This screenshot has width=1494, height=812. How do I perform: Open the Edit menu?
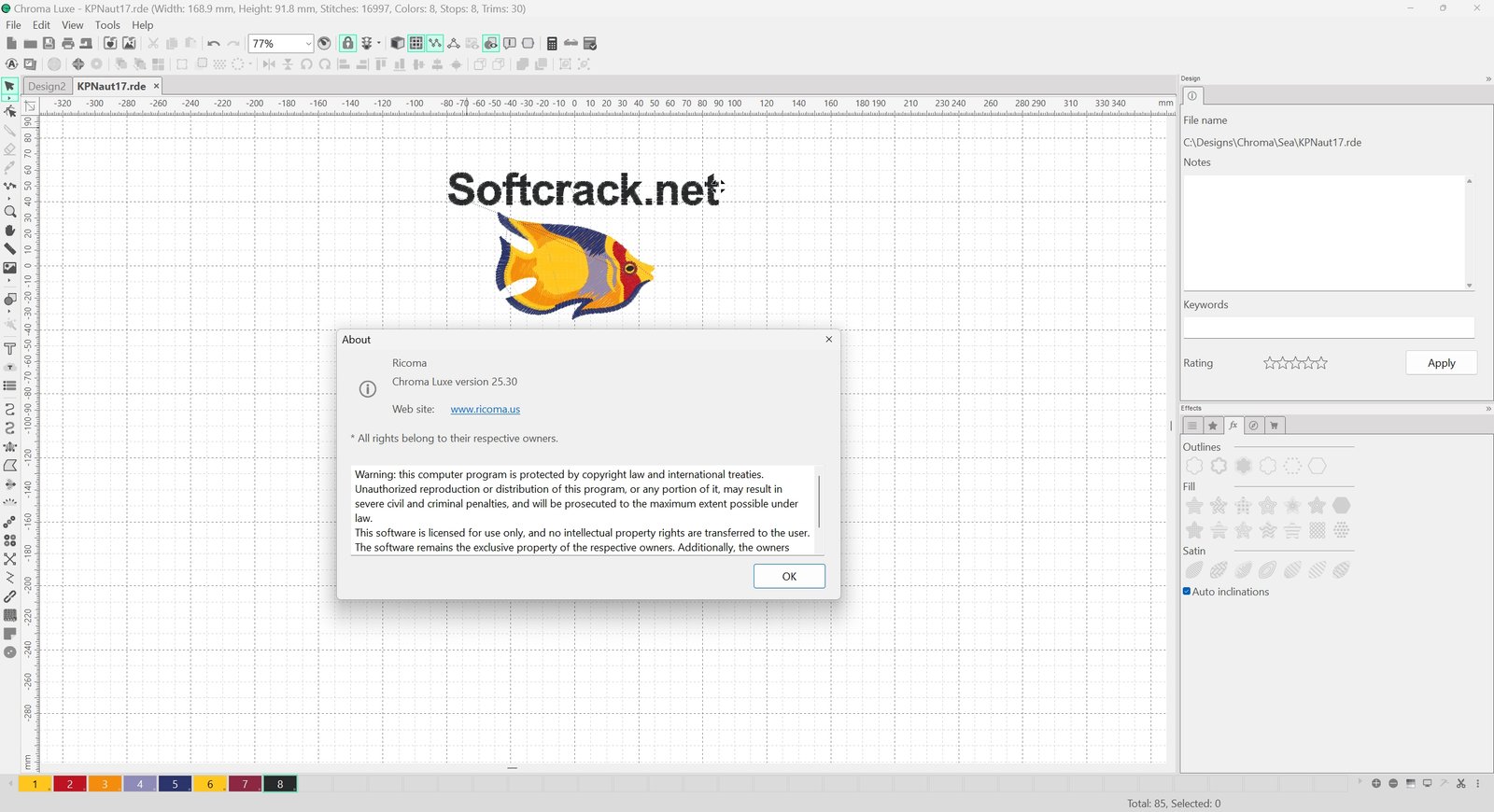(41, 25)
